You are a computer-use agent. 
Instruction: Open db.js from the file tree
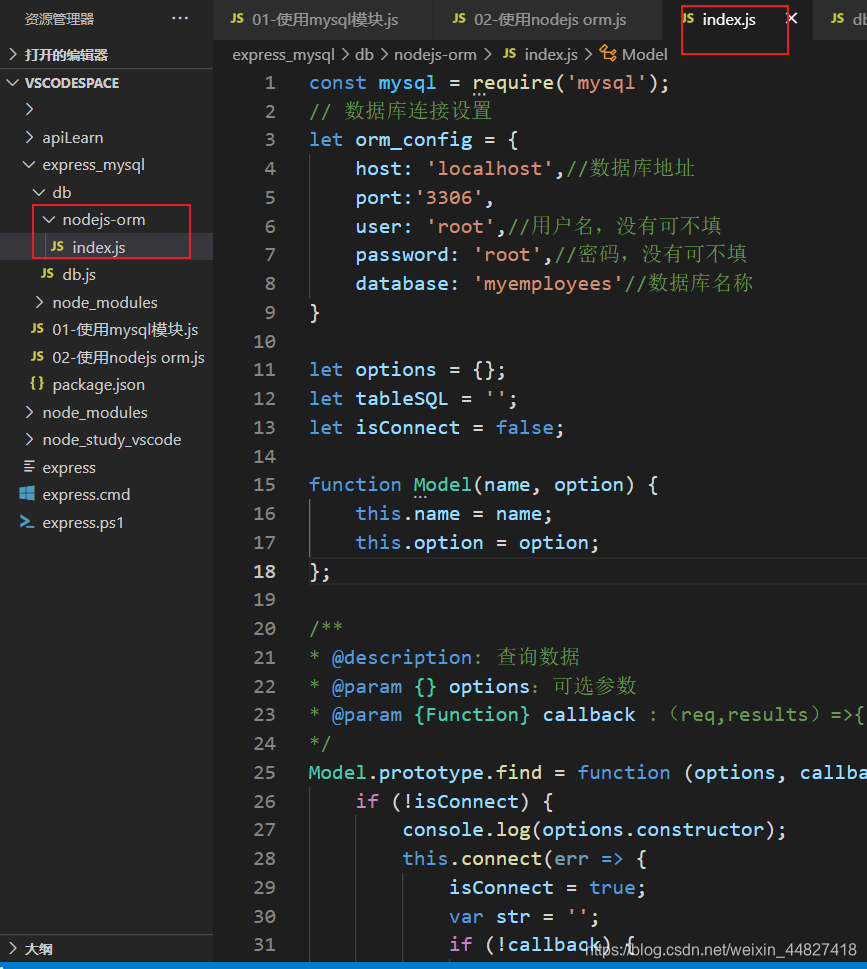[79, 274]
